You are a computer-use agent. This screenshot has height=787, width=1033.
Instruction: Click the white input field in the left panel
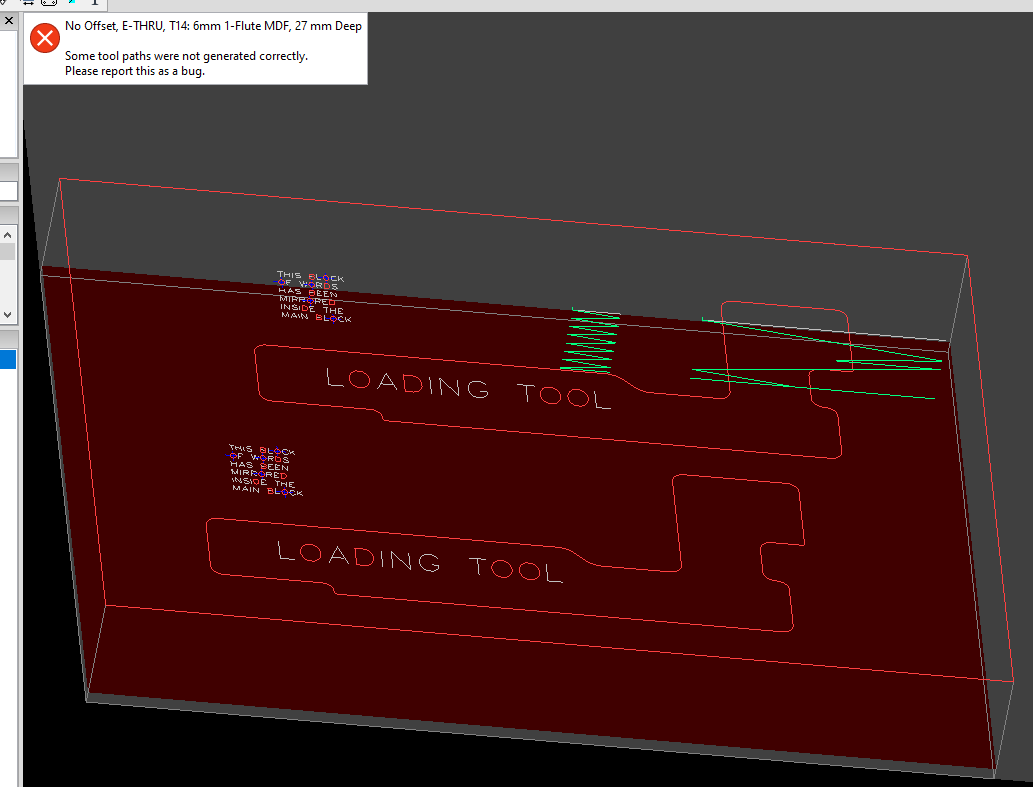point(8,191)
